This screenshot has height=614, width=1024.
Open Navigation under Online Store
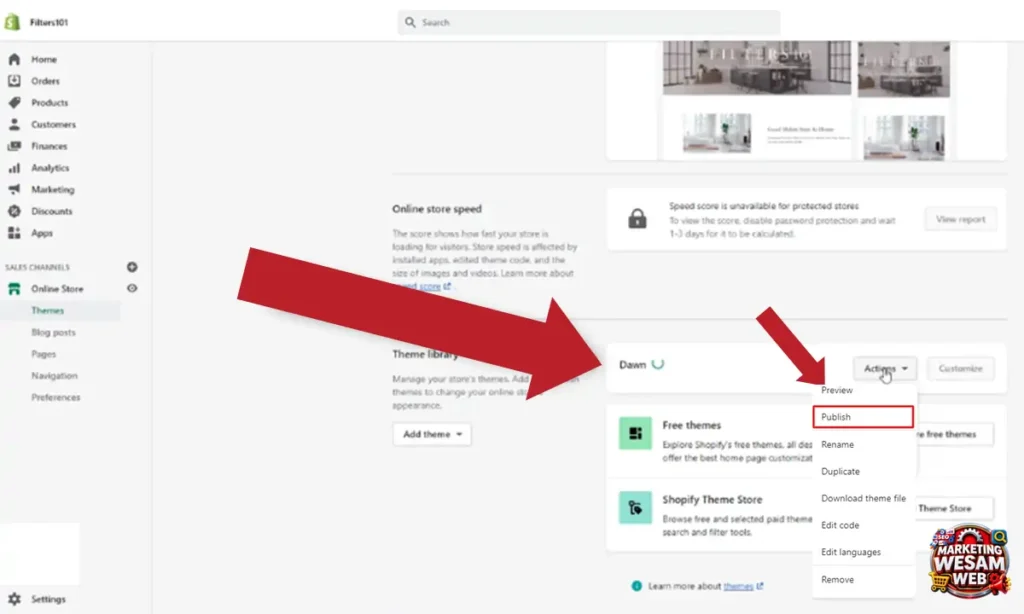[54, 376]
